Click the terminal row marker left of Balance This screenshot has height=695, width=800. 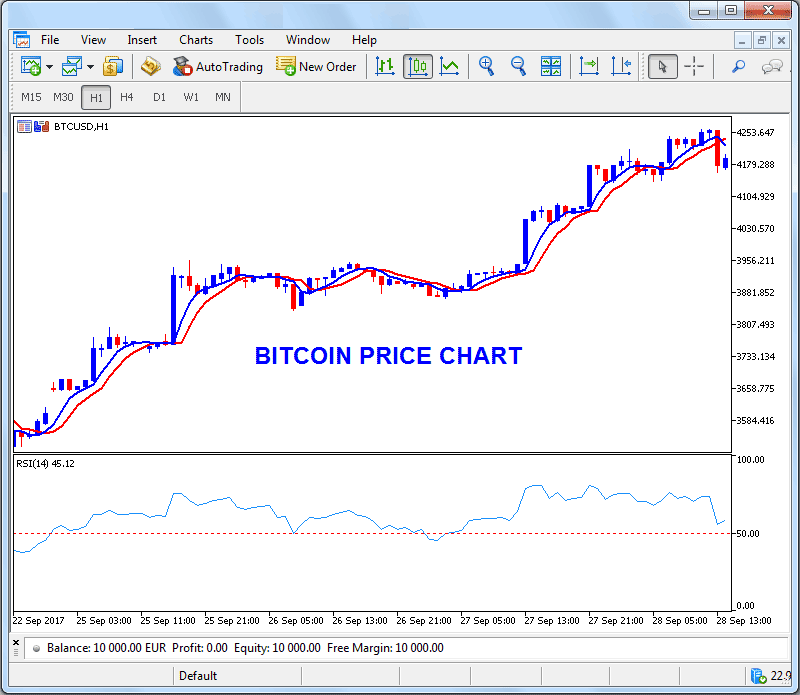click(37, 649)
